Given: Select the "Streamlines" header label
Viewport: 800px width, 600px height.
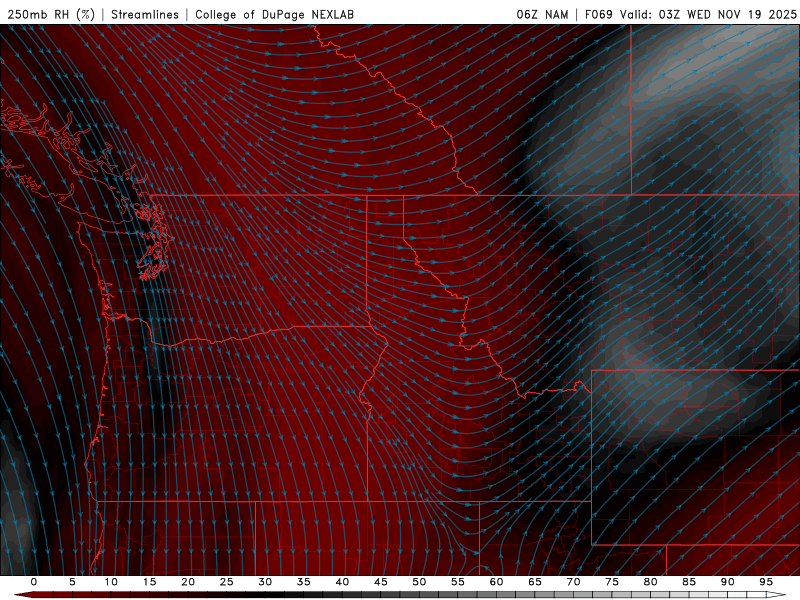Looking at the screenshot, I should tap(145, 14).
